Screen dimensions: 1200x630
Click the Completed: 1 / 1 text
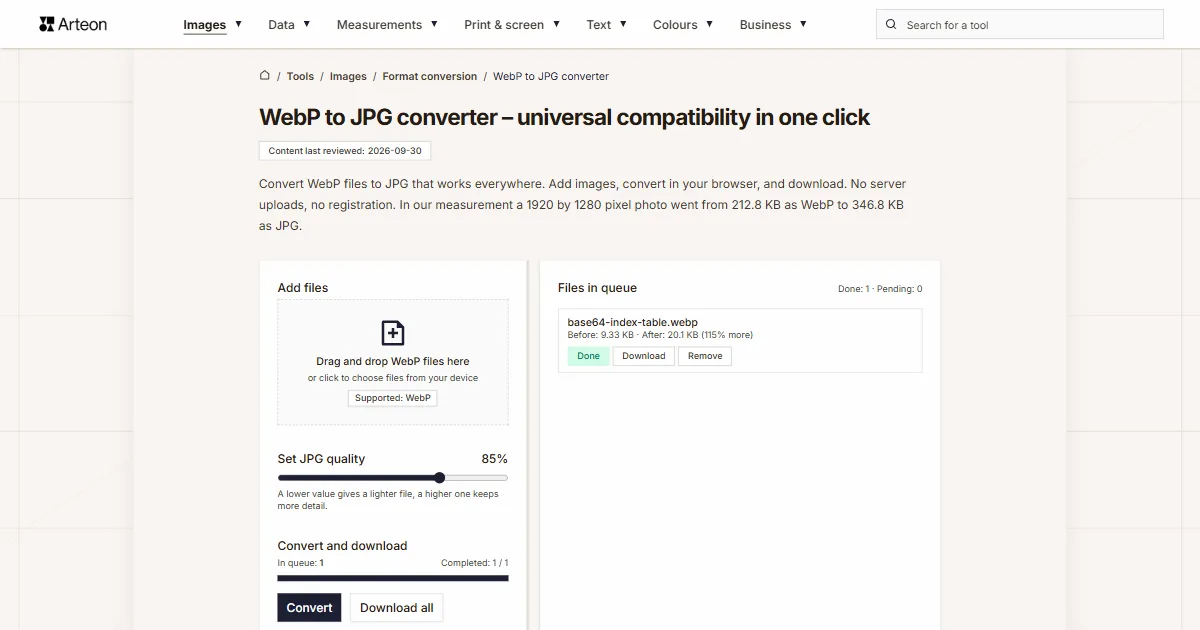(474, 563)
